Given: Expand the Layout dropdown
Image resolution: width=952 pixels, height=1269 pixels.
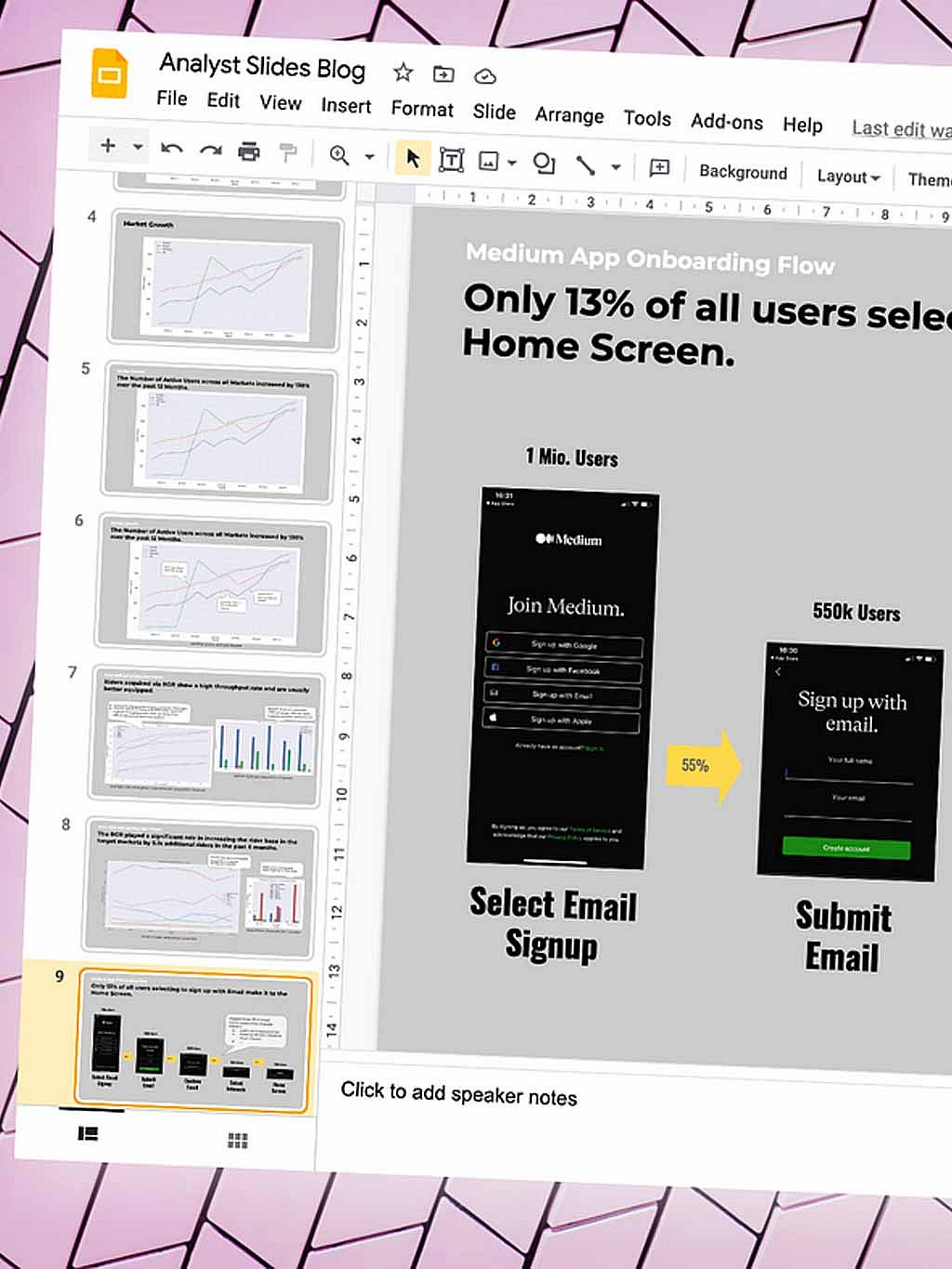Looking at the screenshot, I should [845, 176].
